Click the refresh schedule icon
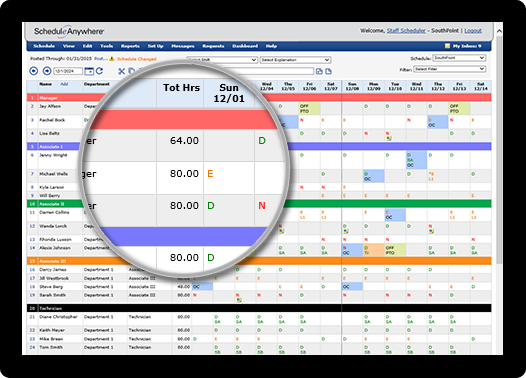Viewport: 526px width, 378px height. point(99,71)
